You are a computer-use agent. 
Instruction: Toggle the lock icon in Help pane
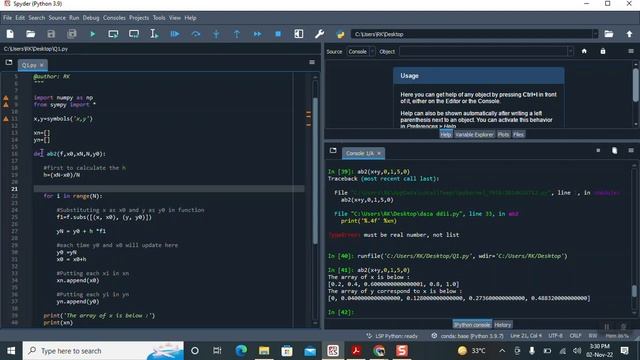click(x=603, y=51)
